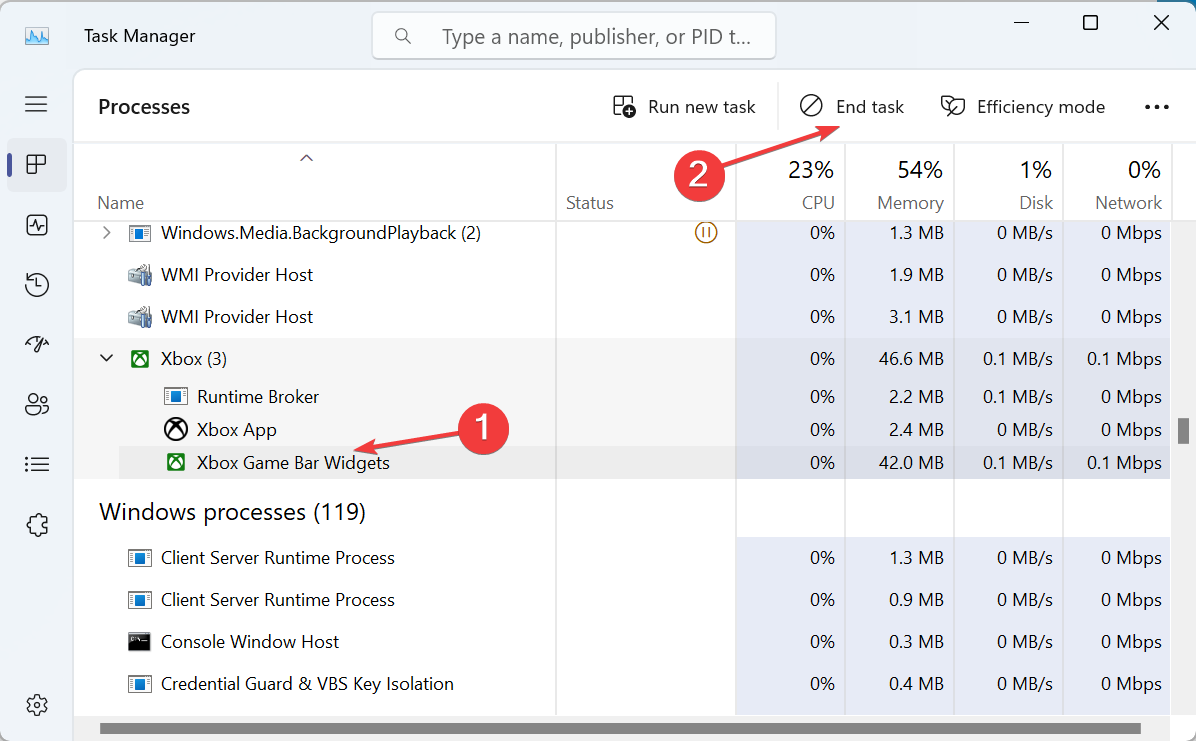Click the Credential Guard process icon
This screenshot has width=1196, height=741.
pyautogui.click(x=139, y=684)
